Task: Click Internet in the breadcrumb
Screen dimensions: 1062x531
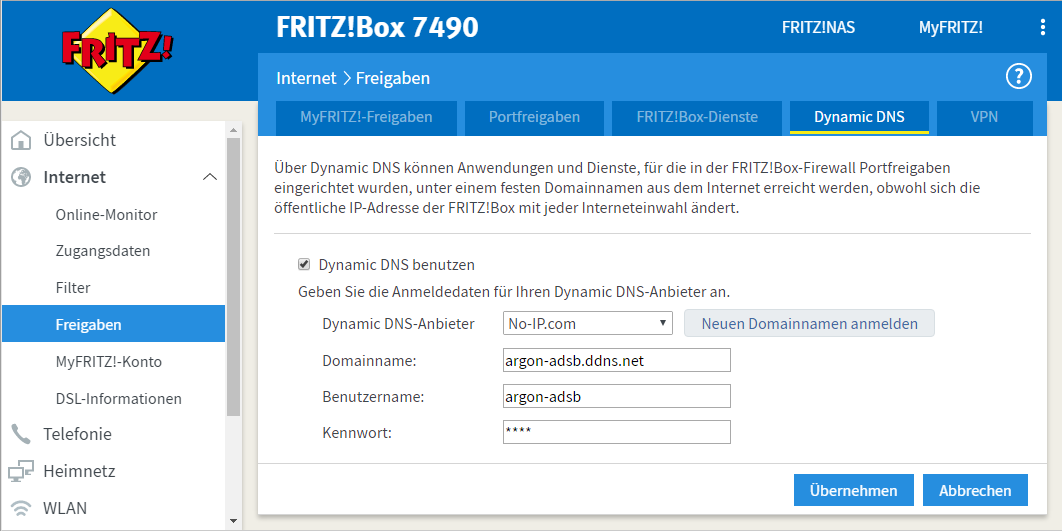Action: click(x=306, y=78)
